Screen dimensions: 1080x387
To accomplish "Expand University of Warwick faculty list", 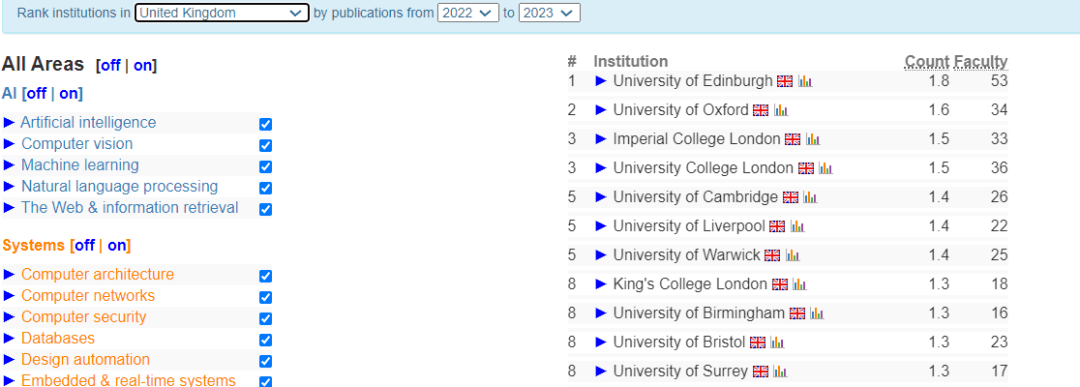I will (601, 255).
